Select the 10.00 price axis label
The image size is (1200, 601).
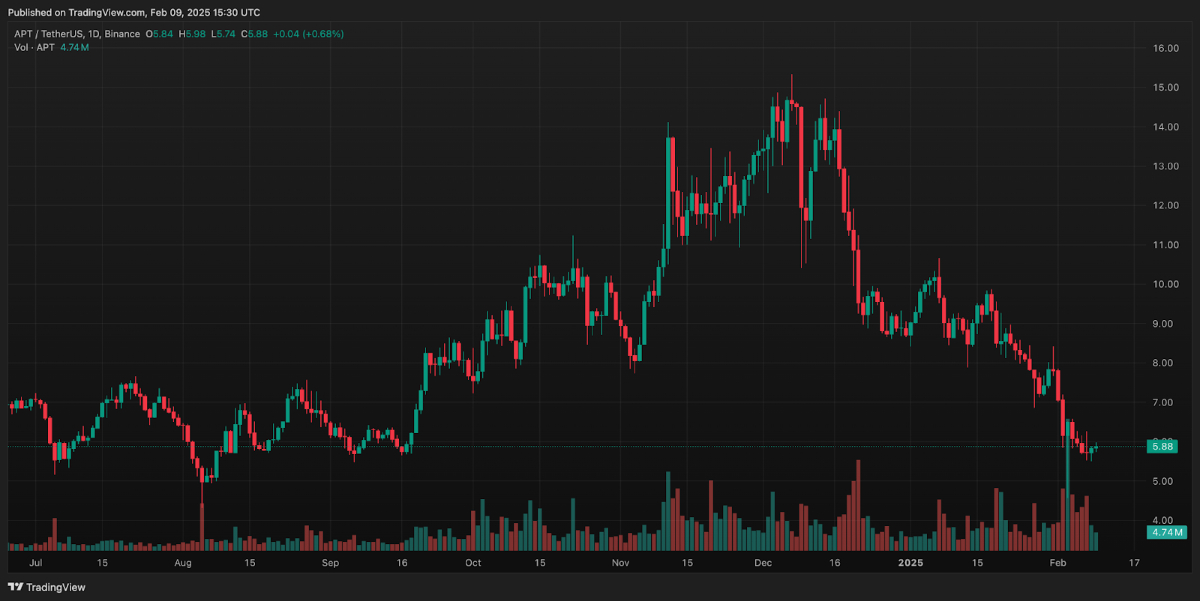click(x=1163, y=284)
